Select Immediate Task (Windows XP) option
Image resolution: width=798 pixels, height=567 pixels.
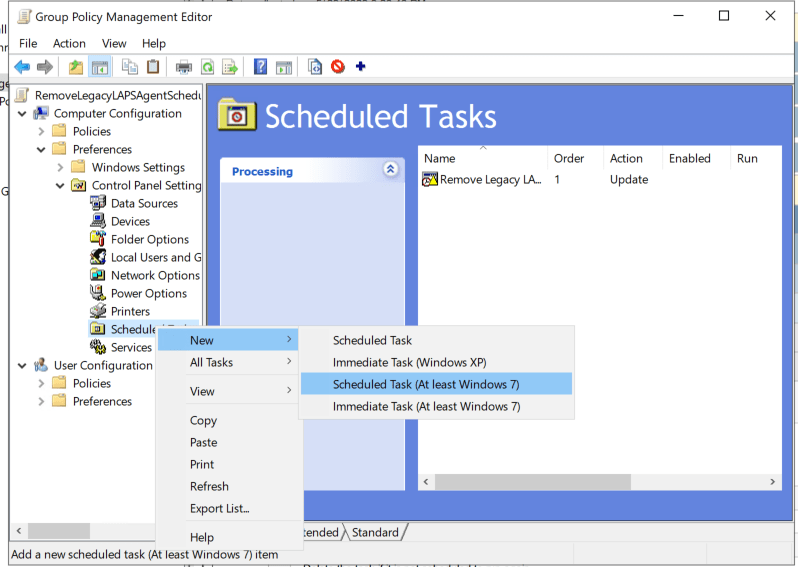409,362
